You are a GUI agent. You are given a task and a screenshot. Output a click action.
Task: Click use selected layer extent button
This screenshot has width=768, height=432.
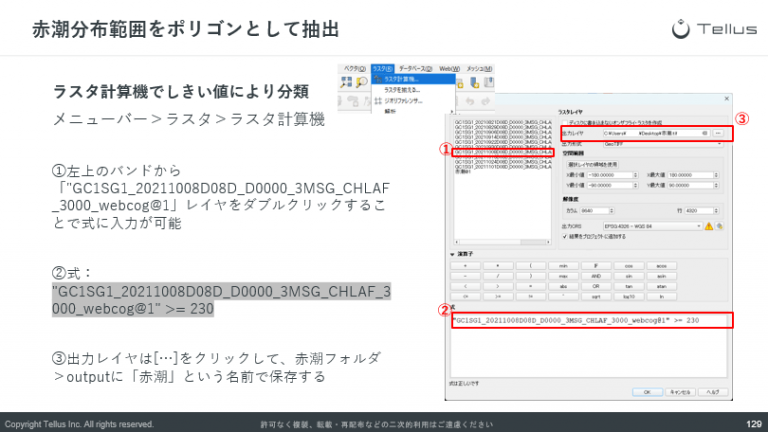[592, 165]
